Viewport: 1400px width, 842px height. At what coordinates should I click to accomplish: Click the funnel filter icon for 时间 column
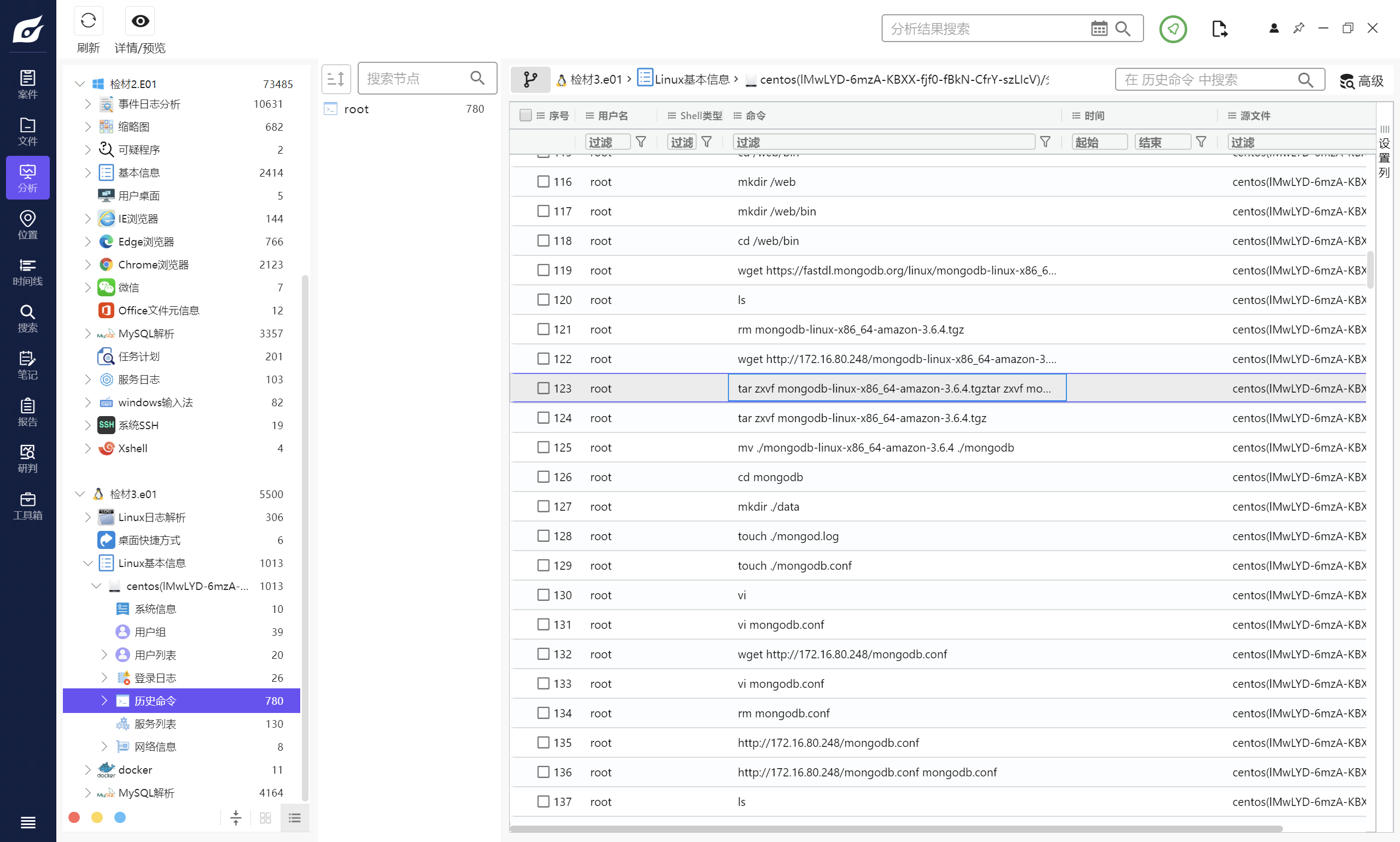coord(1201,142)
